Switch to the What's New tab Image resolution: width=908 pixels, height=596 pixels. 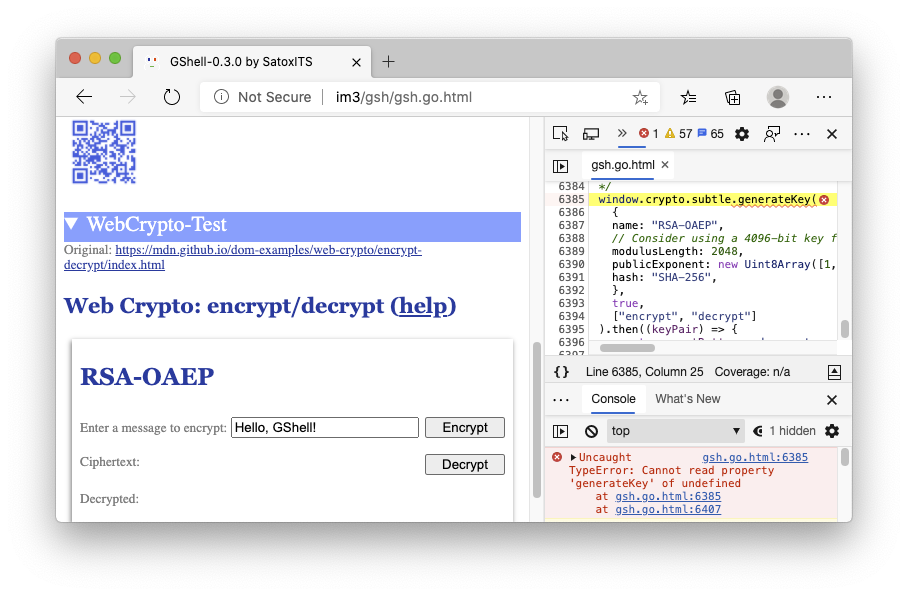click(x=687, y=399)
